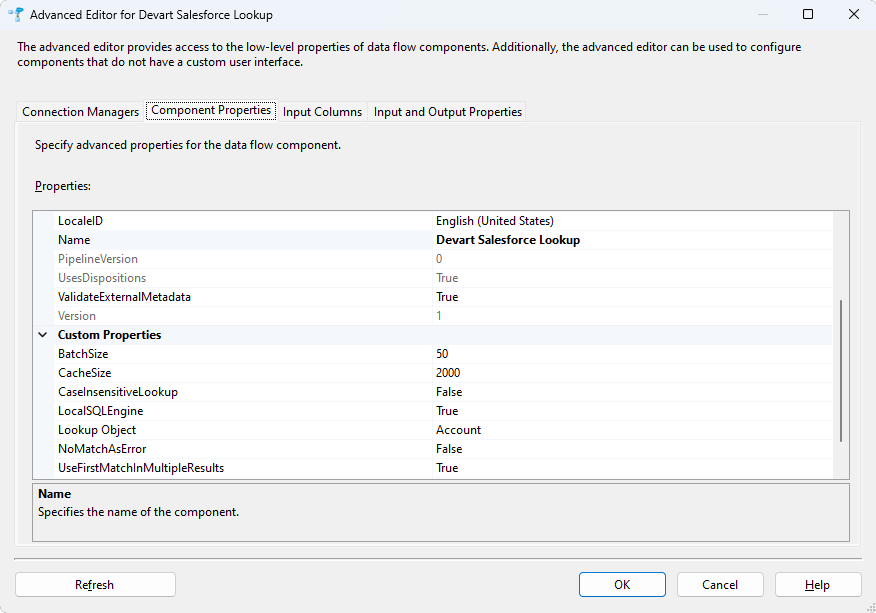Open Help for the advanced editor
The height and width of the screenshot is (613, 876).
coord(817,585)
